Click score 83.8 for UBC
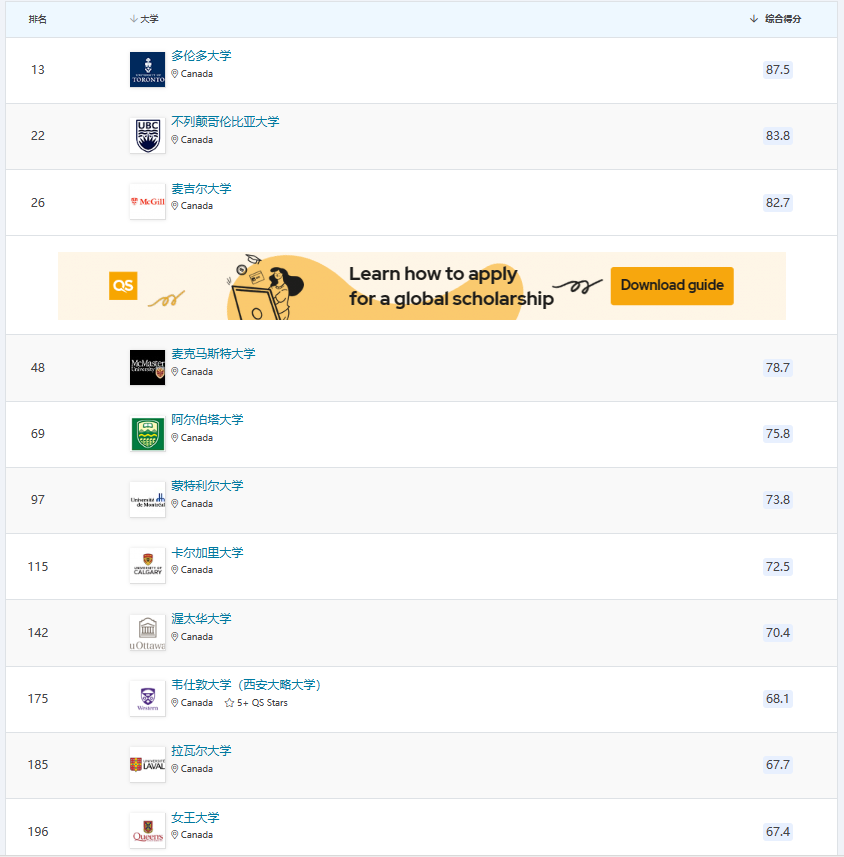The width and height of the screenshot is (844, 857). 777,136
